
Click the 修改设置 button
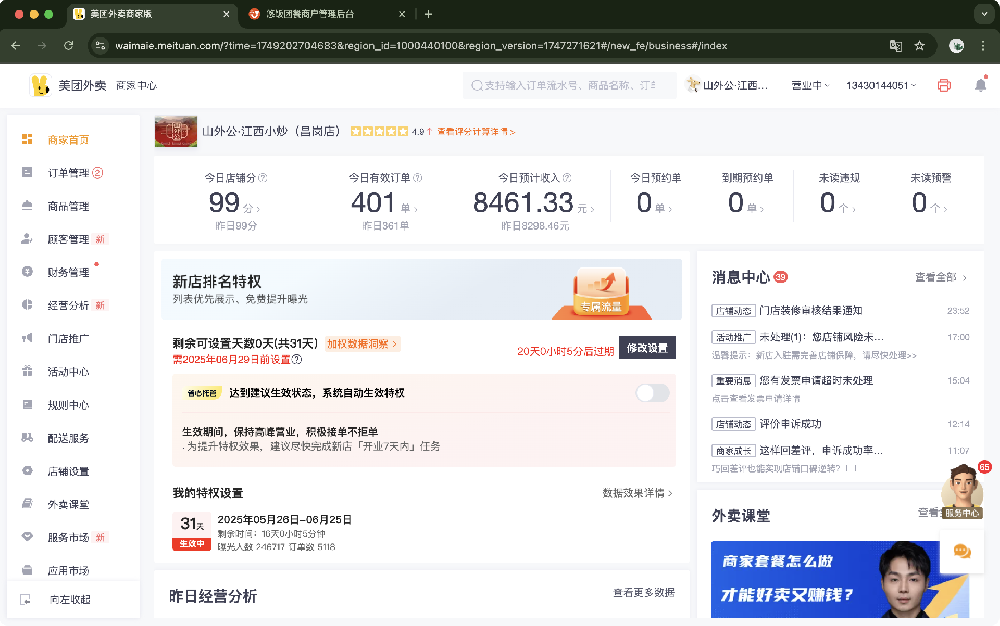point(647,348)
